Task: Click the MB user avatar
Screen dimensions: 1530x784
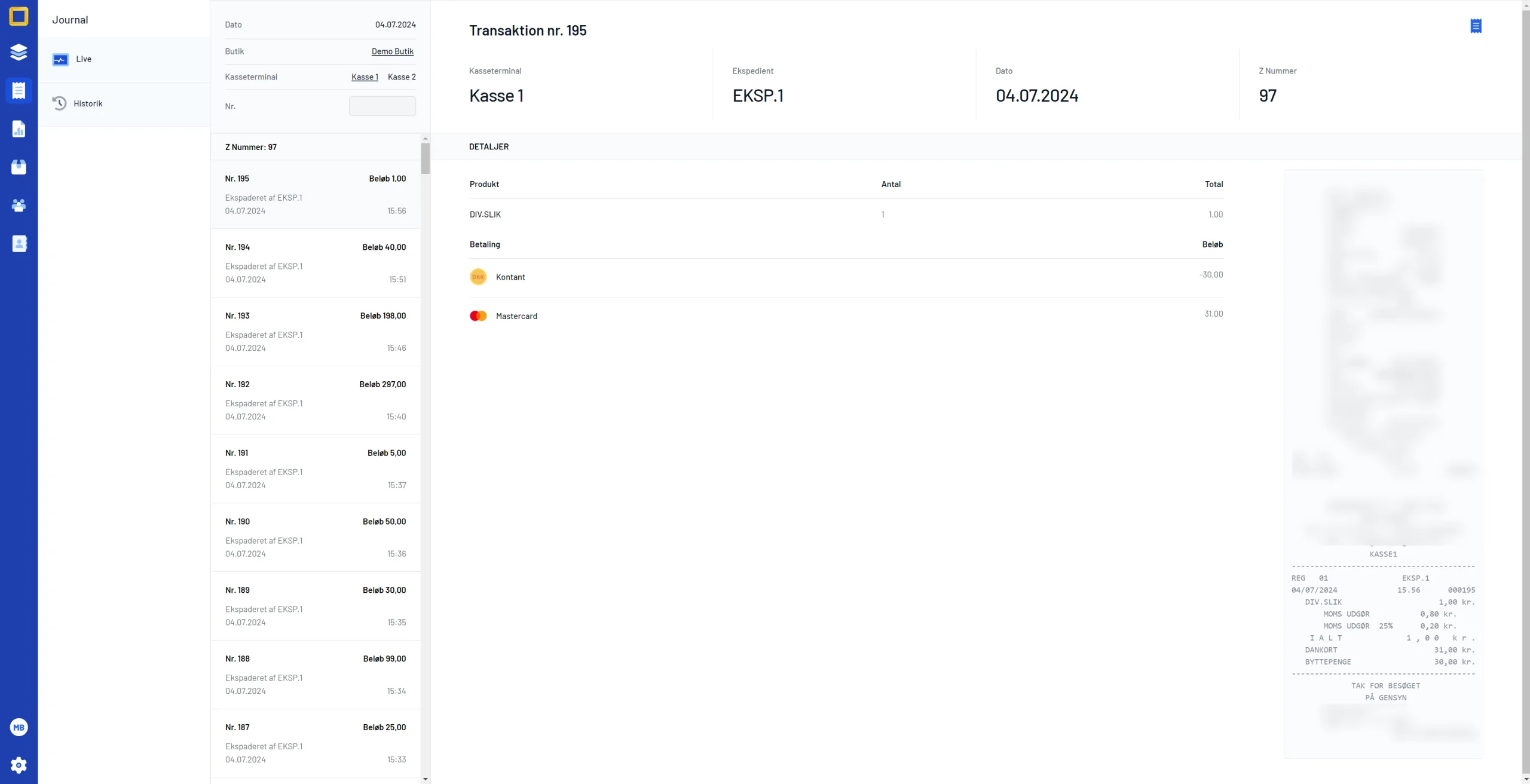Action: [19, 727]
